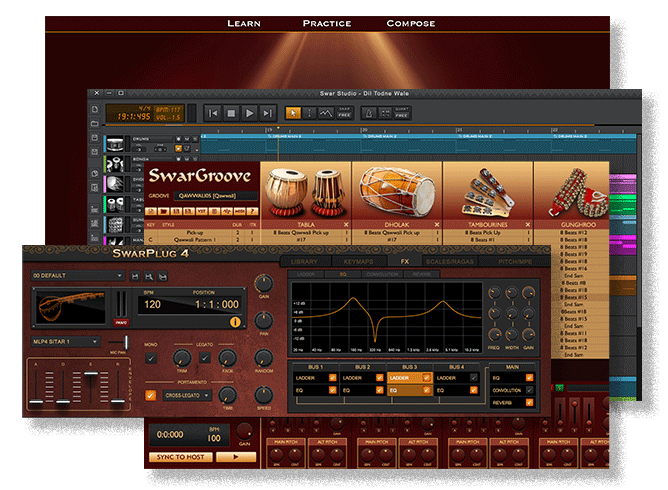Screen dimensions: 668x490
Task: Click the sitar instrument image in SwarPlug
Action: pyautogui.click(x=70, y=307)
